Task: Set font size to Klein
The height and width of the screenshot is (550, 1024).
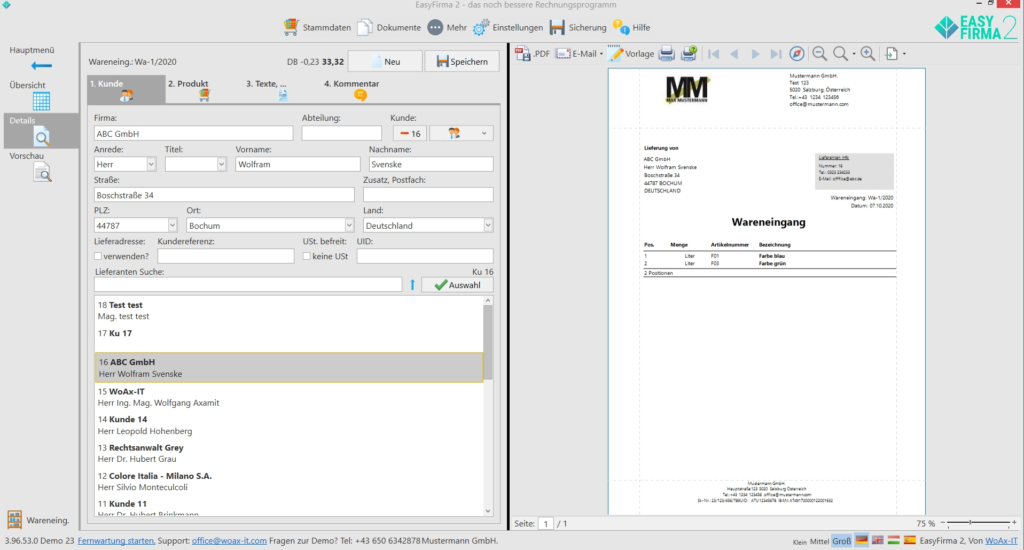Action: (x=799, y=542)
